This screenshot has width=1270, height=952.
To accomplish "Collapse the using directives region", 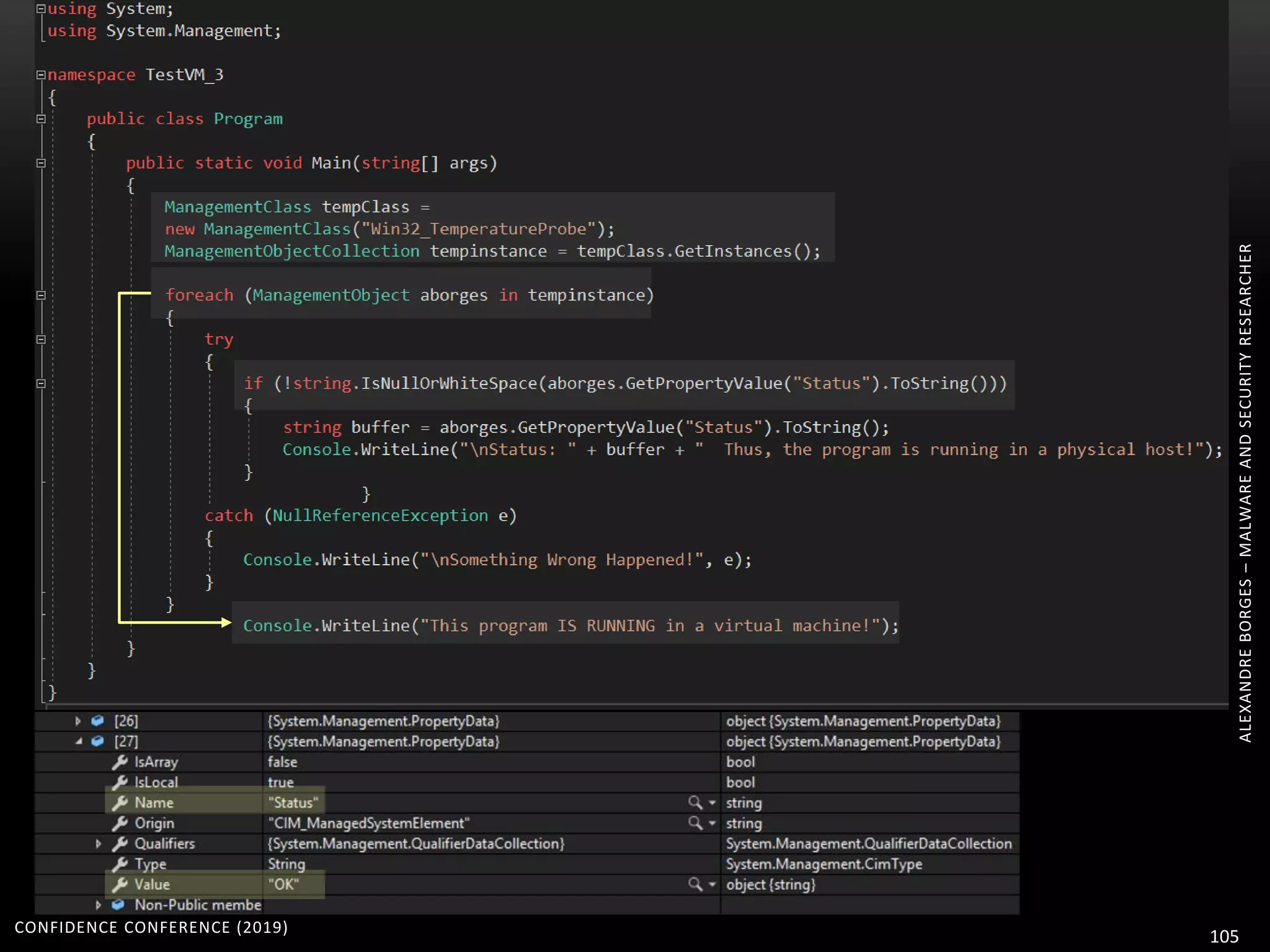I will click(x=41, y=9).
